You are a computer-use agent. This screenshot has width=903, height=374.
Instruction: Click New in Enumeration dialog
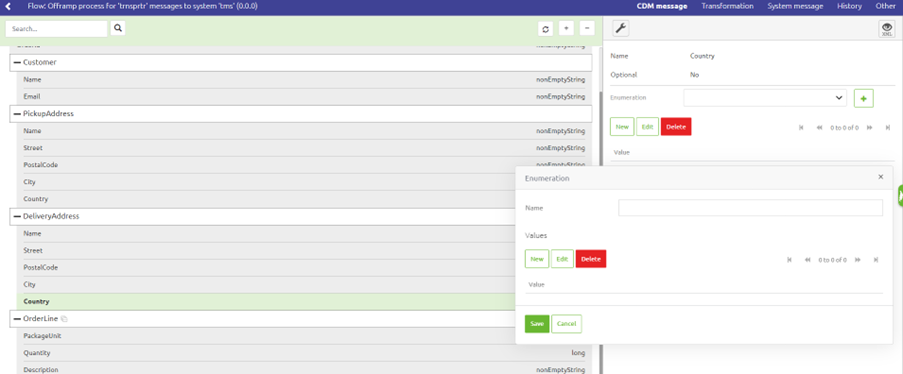(537, 259)
